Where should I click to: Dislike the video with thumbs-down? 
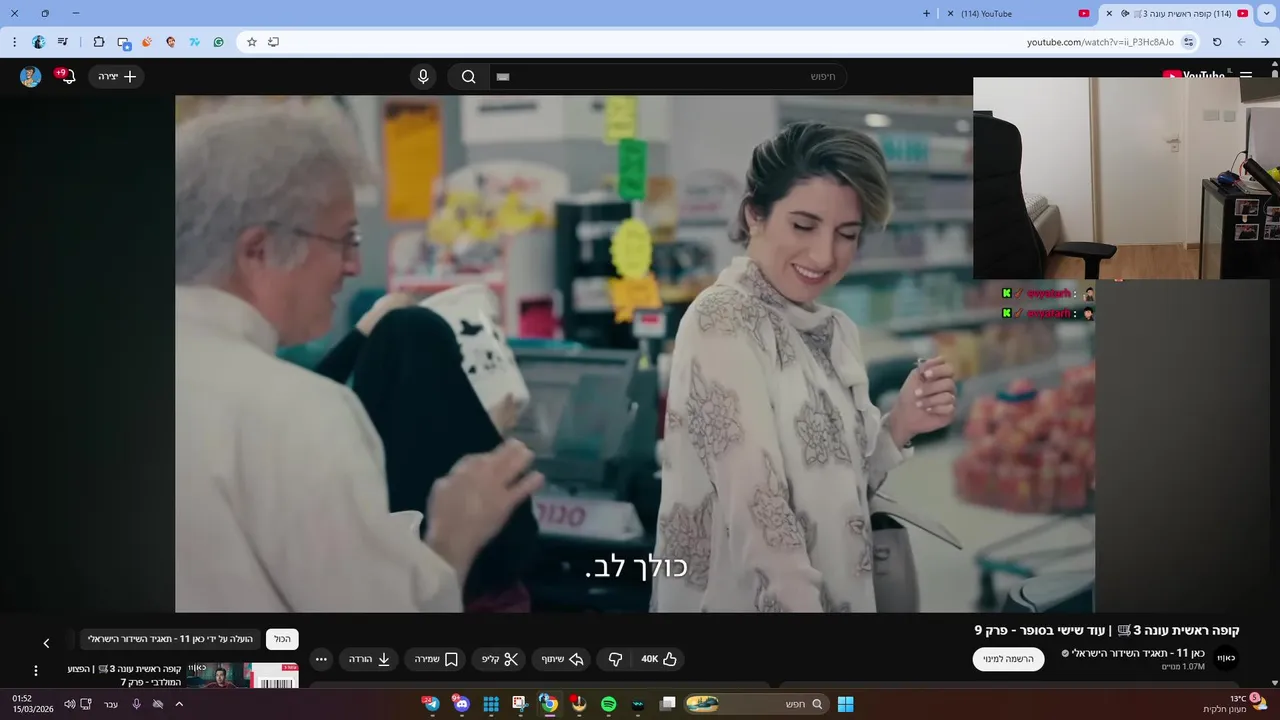click(615, 659)
